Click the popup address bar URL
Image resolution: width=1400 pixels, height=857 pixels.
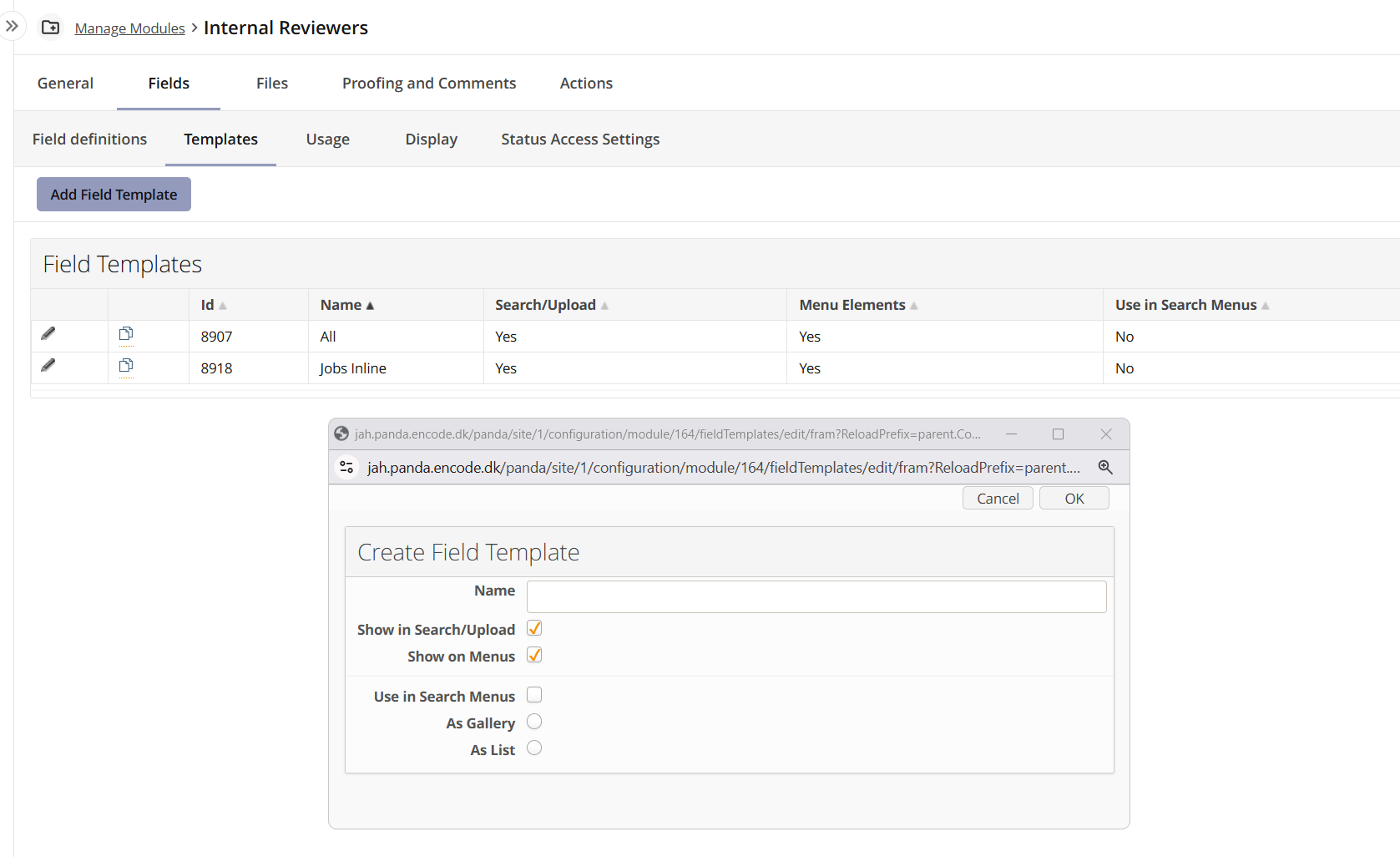click(723, 468)
